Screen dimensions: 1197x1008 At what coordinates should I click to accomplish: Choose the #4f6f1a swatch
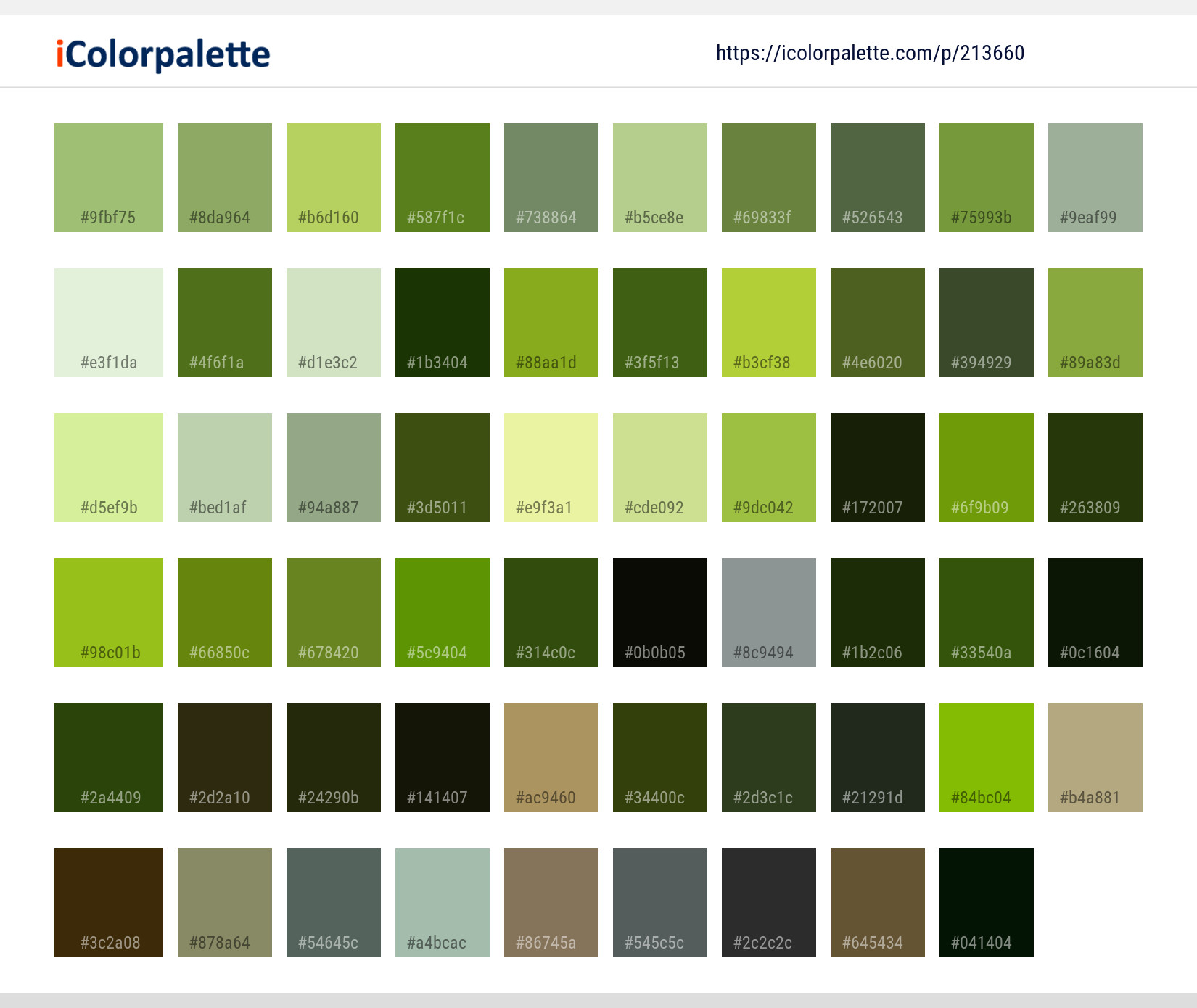point(225,323)
